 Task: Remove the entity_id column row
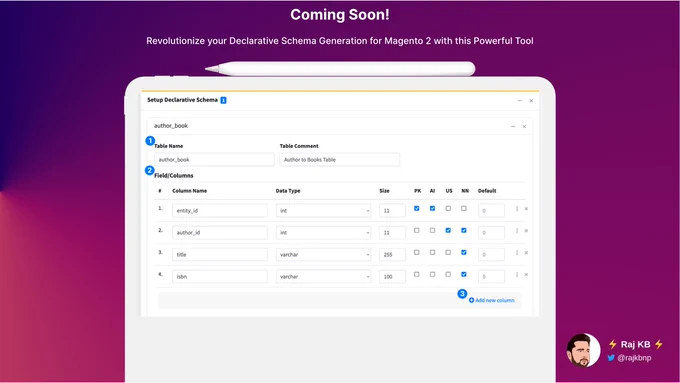[x=526, y=209]
